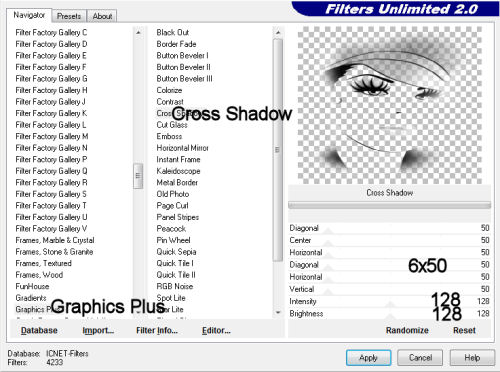Open the About tab
The height and width of the screenshot is (372, 500).
pos(102,16)
